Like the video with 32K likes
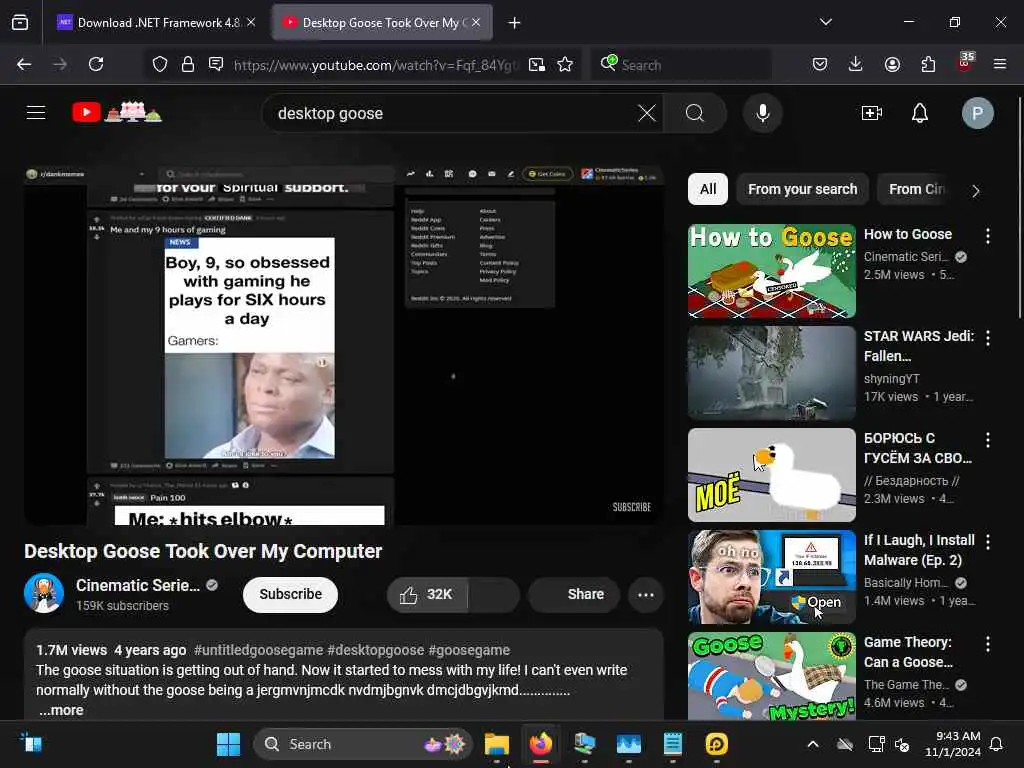Image resolution: width=1024 pixels, height=768 pixels. pyautogui.click(x=428, y=594)
